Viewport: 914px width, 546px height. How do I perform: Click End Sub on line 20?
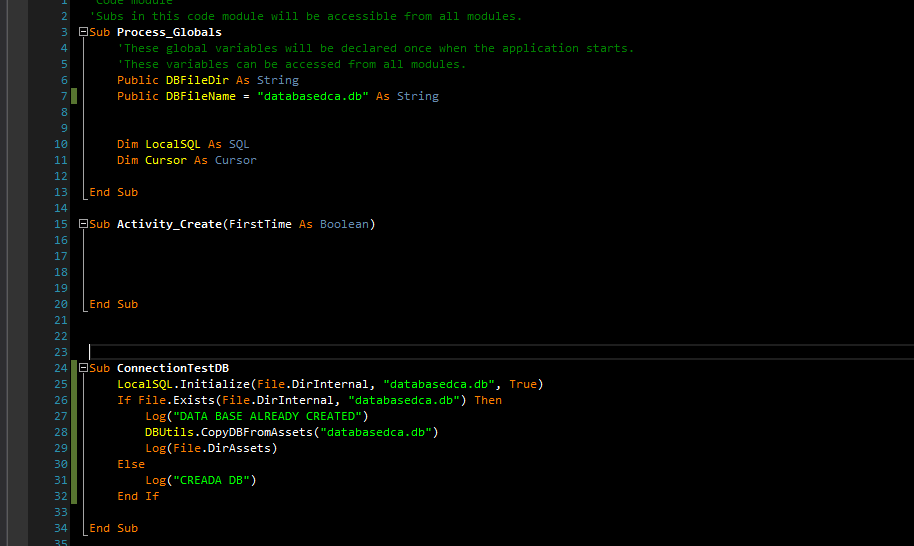coord(113,304)
